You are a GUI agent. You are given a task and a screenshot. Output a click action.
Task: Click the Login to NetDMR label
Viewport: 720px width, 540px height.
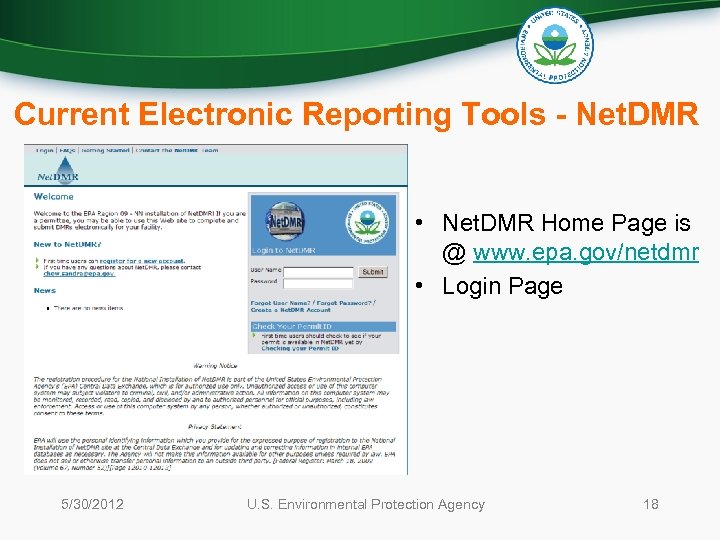pyautogui.click(x=283, y=250)
